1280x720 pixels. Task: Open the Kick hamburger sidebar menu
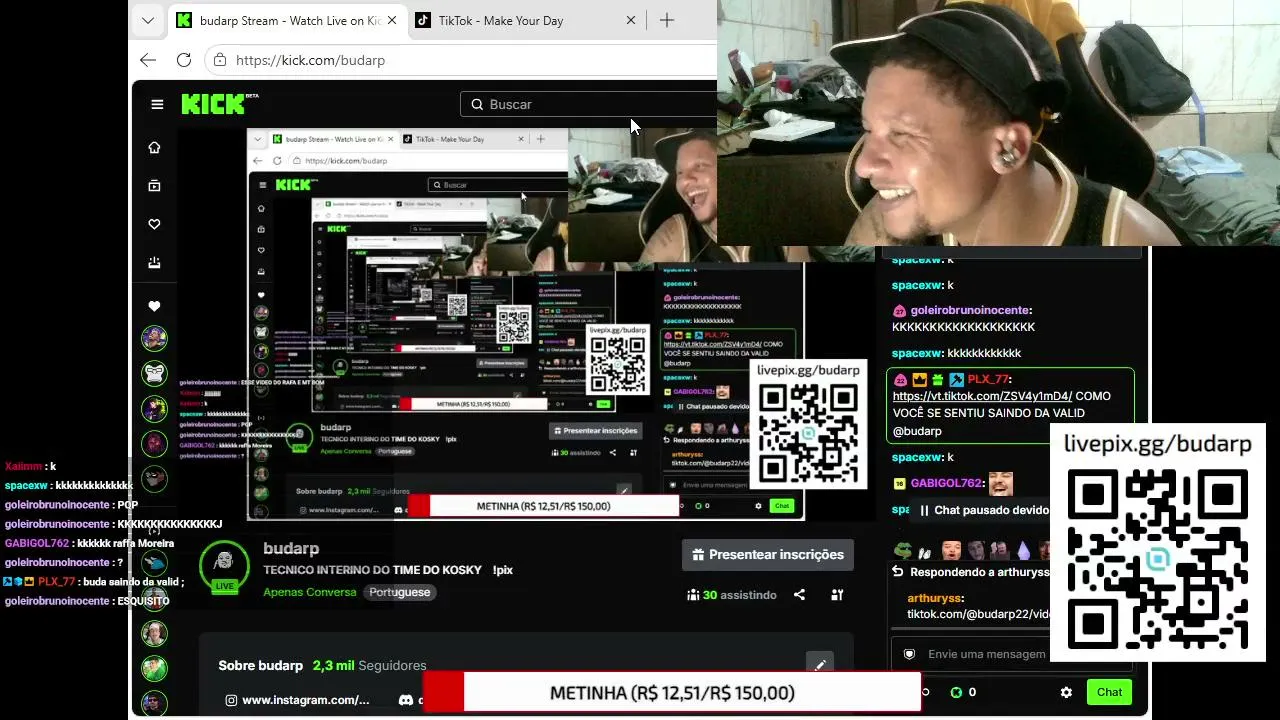[157, 104]
